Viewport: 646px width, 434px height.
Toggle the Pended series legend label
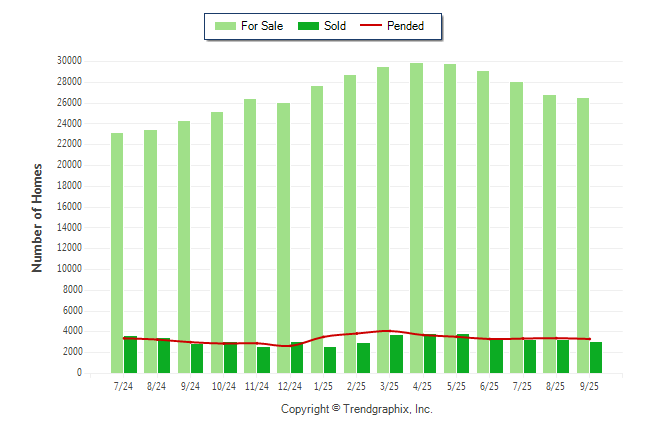tap(405, 26)
